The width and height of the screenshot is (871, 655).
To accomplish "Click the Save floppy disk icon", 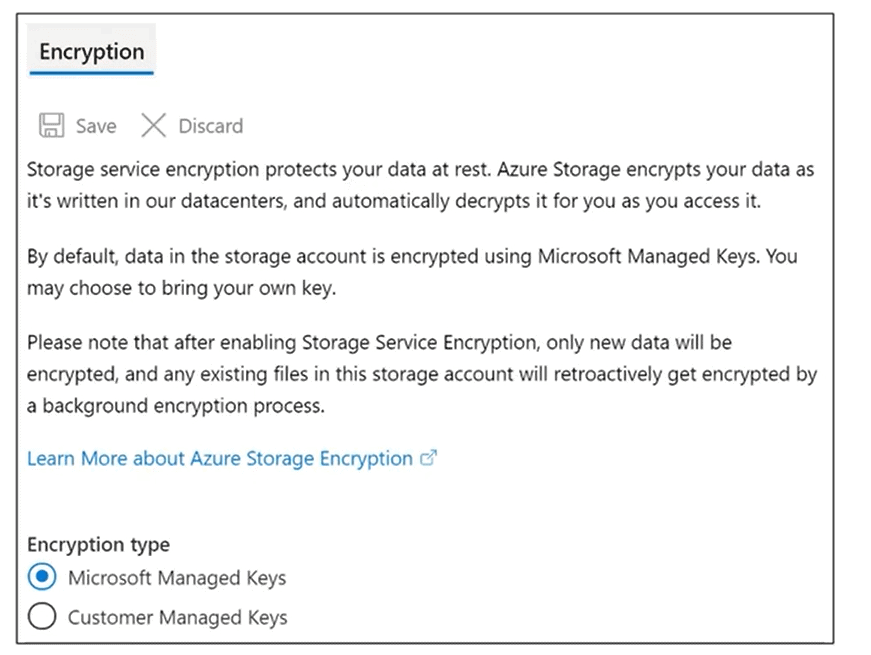I will 51,126.
